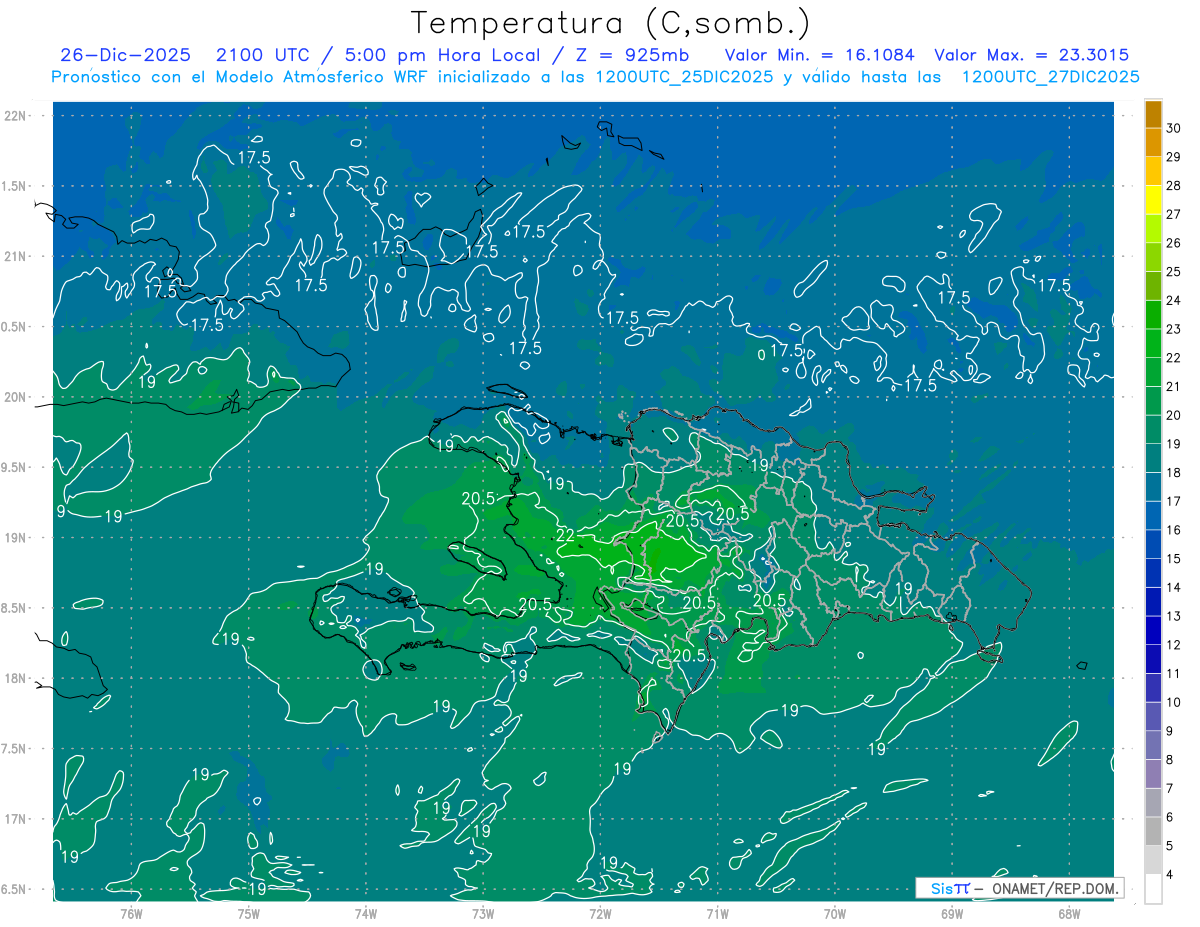This screenshot has height=927, width=1200.
Task: Click latitude axis label "7.5N"
Action: [x=14, y=749]
